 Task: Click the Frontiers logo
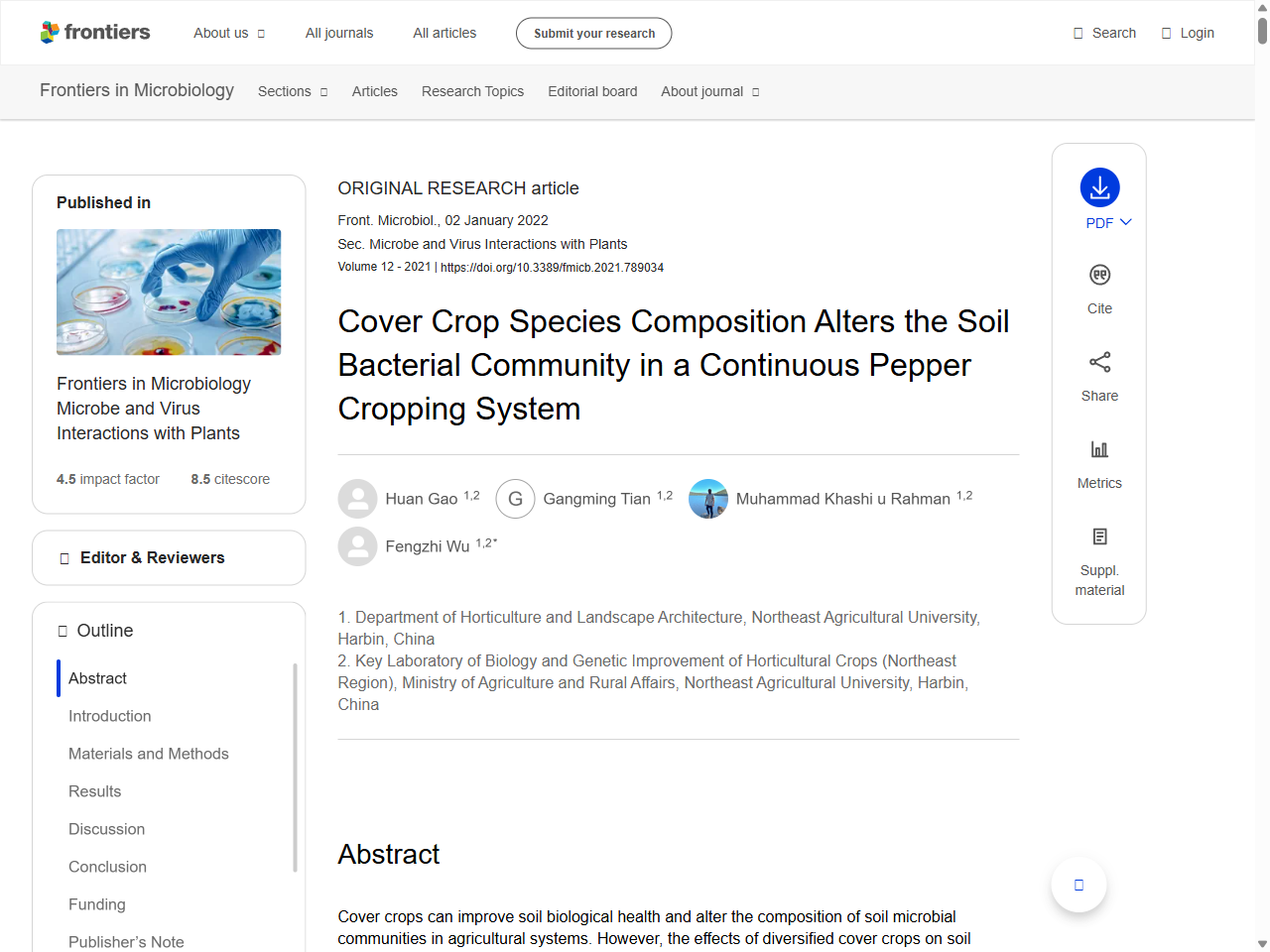coord(95,32)
